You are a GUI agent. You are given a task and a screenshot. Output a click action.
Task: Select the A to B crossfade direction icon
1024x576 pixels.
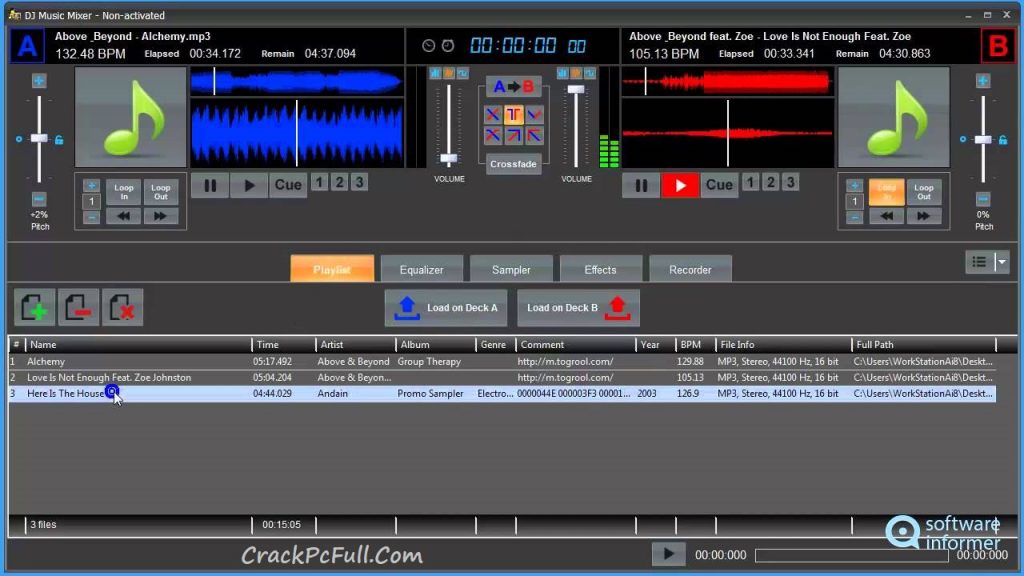pyautogui.click(x=513, y=87)
